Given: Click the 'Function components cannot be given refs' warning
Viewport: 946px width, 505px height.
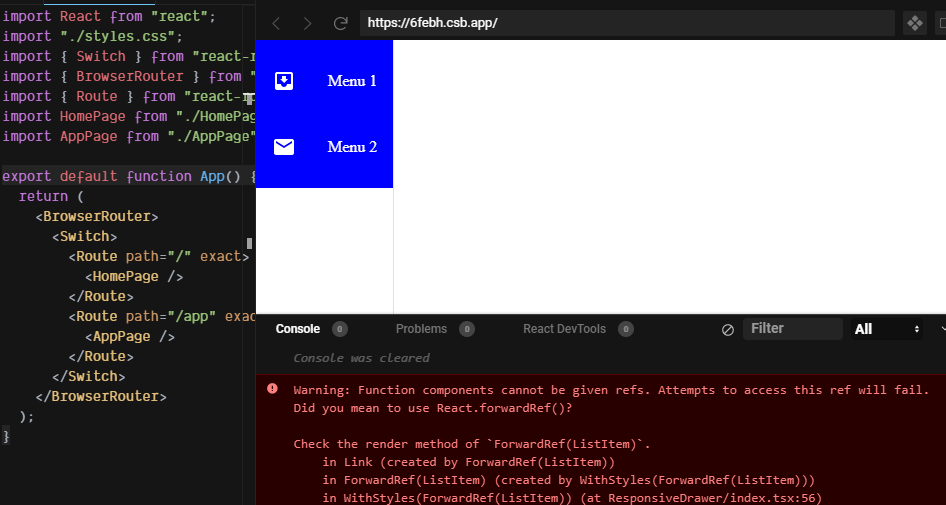Looking at the screenshot, I should point(611,390).
